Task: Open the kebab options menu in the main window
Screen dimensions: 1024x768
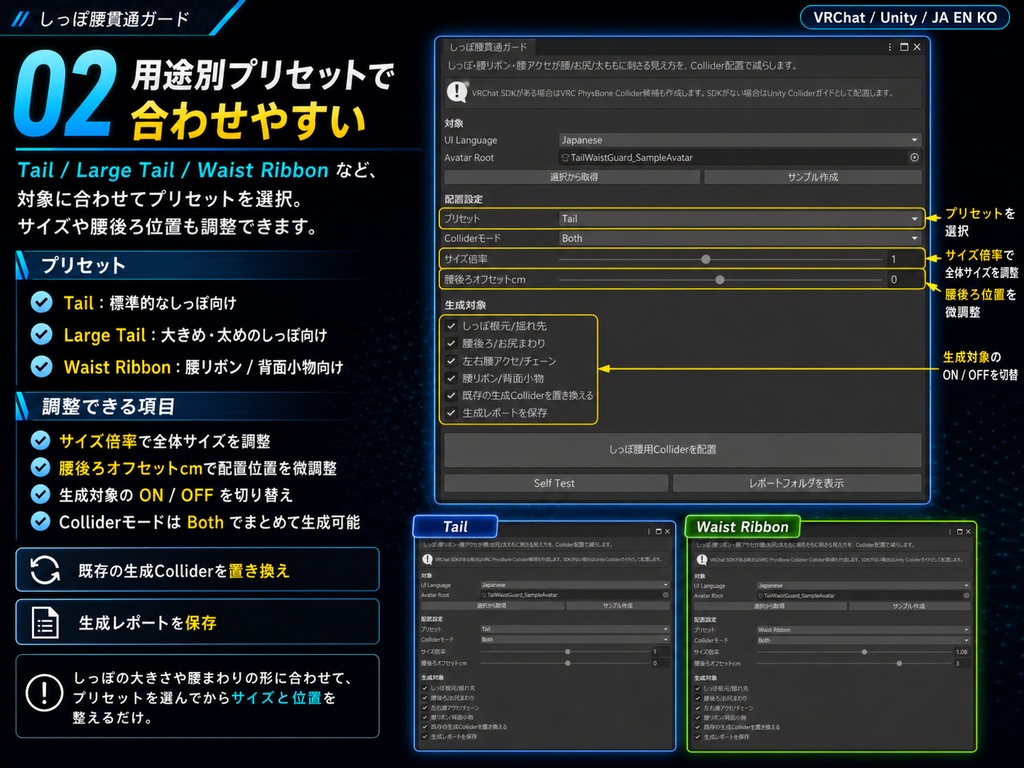Action: coord(889,47)
